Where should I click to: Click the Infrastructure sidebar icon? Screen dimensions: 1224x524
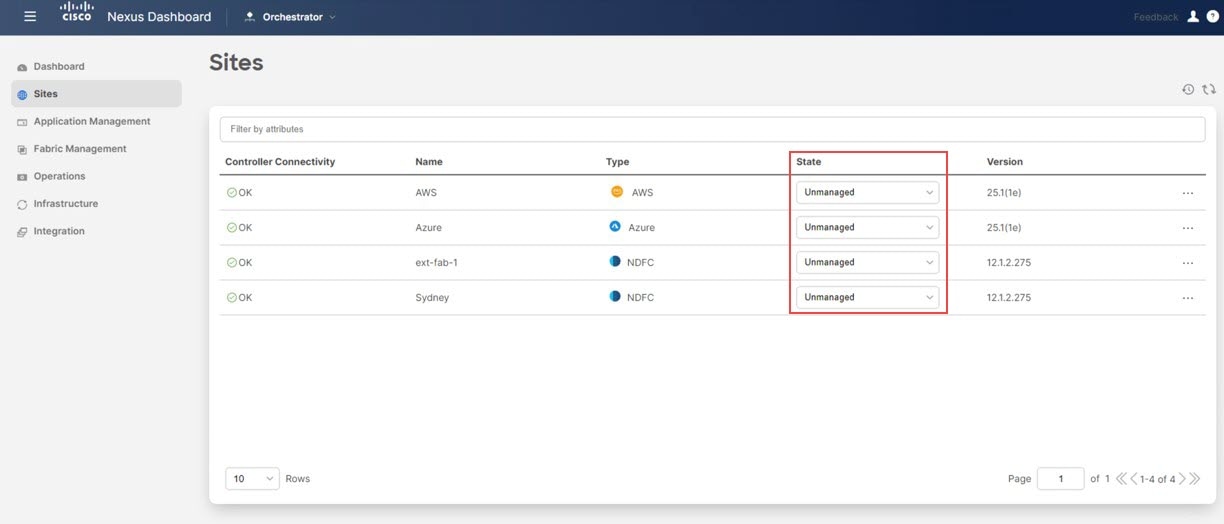pyautogui.click(x=22, y=204)
